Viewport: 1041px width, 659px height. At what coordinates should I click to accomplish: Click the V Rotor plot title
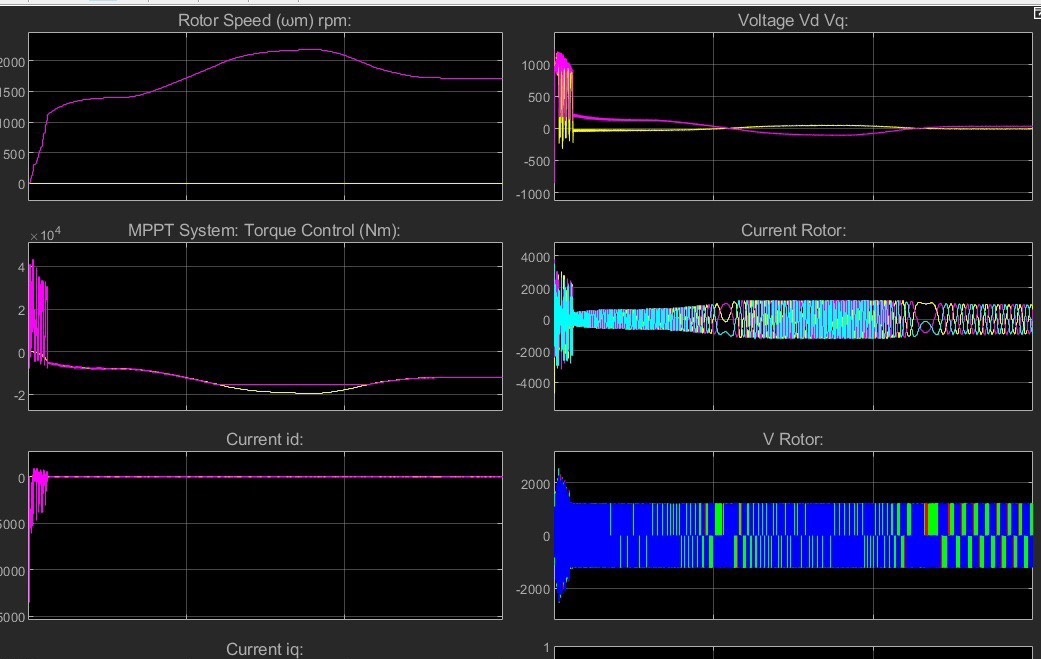[x=793, y=439]
